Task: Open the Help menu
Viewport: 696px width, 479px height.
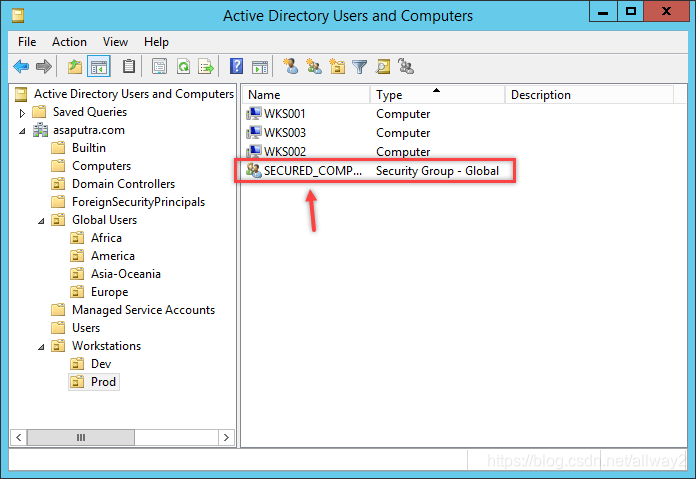Action: 156,42
